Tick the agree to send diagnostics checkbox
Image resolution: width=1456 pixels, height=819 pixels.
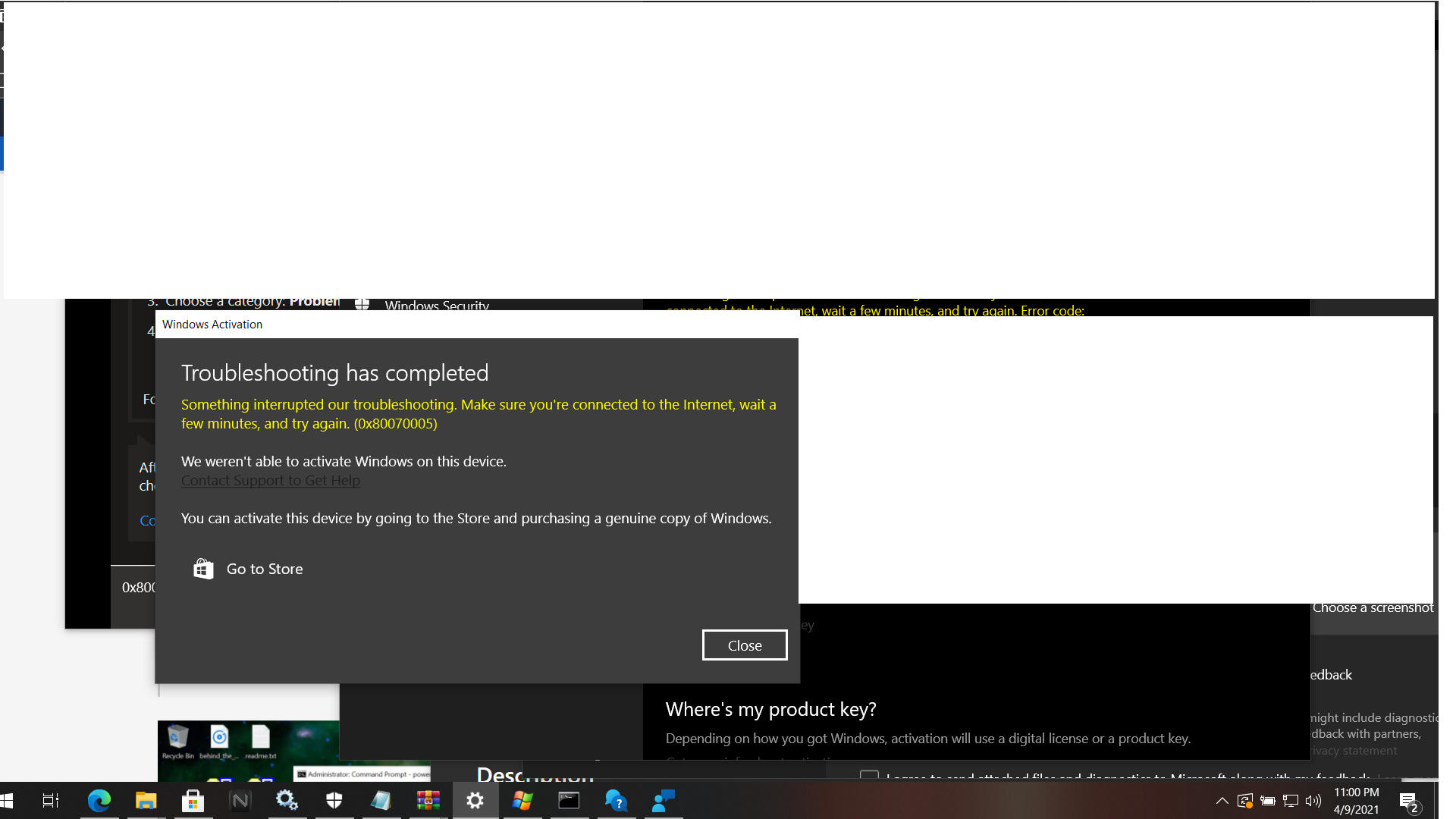coord(869,775)
